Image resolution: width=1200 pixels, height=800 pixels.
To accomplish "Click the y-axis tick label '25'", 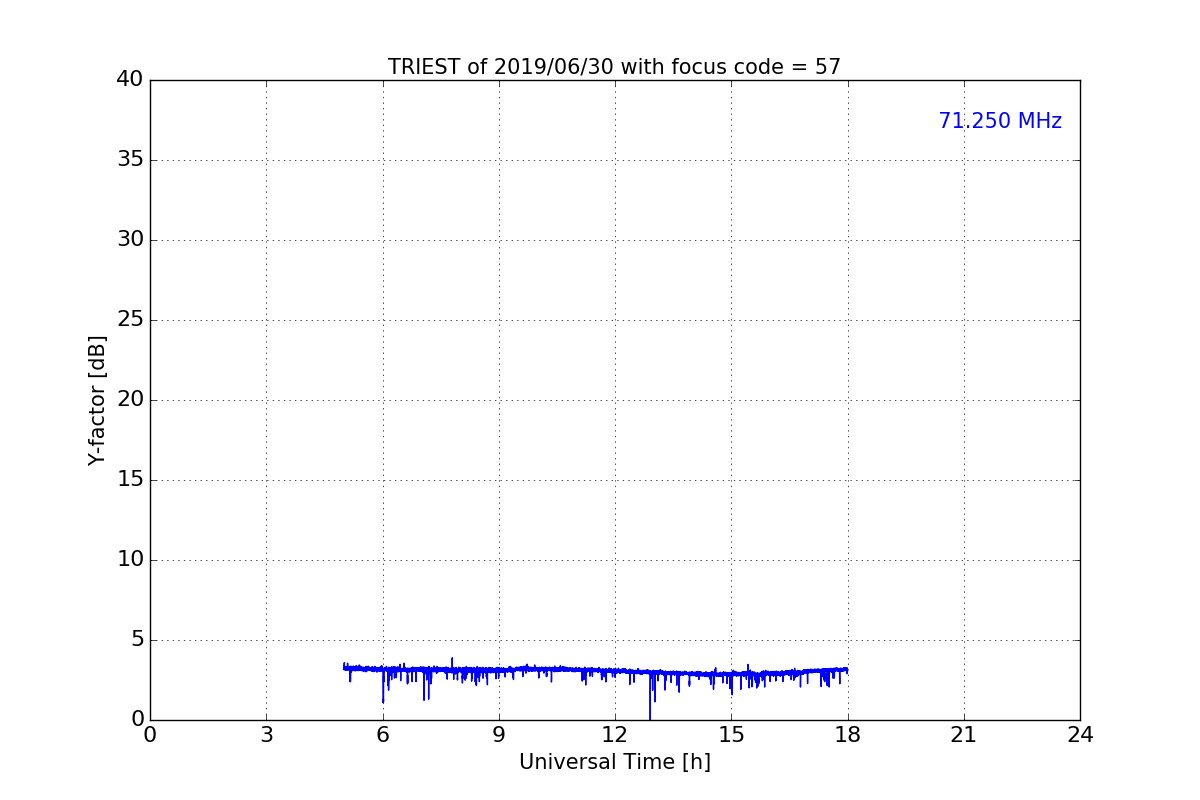I will (130, 320).
